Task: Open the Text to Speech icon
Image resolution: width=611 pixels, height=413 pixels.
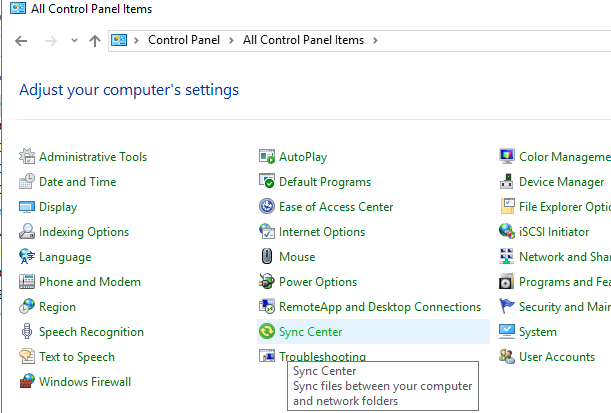Action: pos(27,357)
